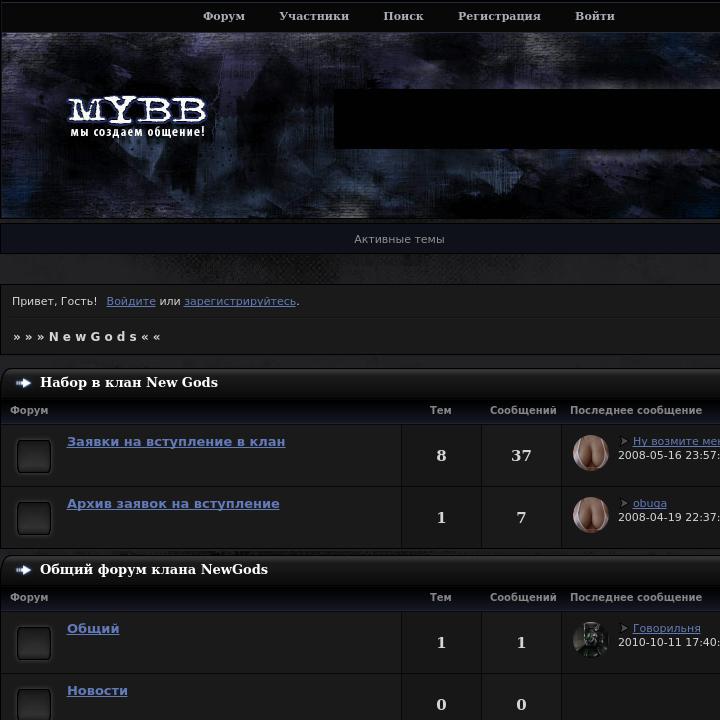Click avatar in Заявки на вступление row
720x720 pixels.
click(x=591, y=453)
